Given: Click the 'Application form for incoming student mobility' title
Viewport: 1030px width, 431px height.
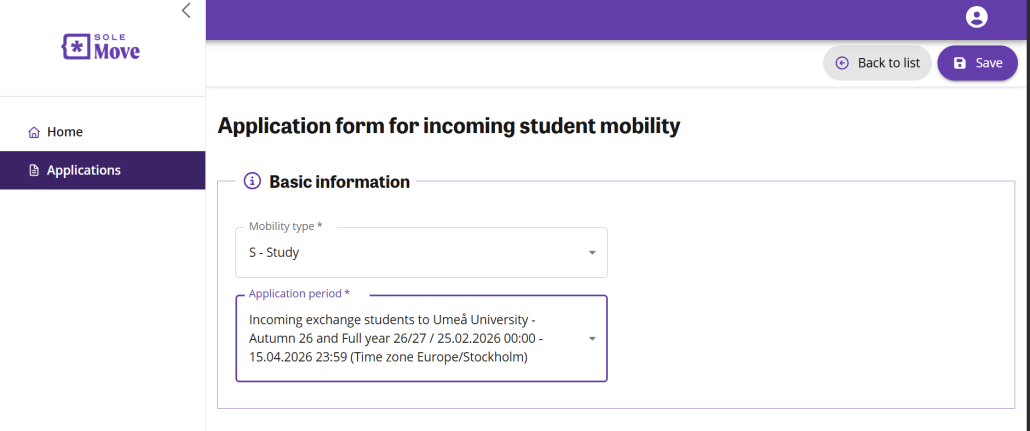Looking at the screenshot, I should (x=448, y=126).
